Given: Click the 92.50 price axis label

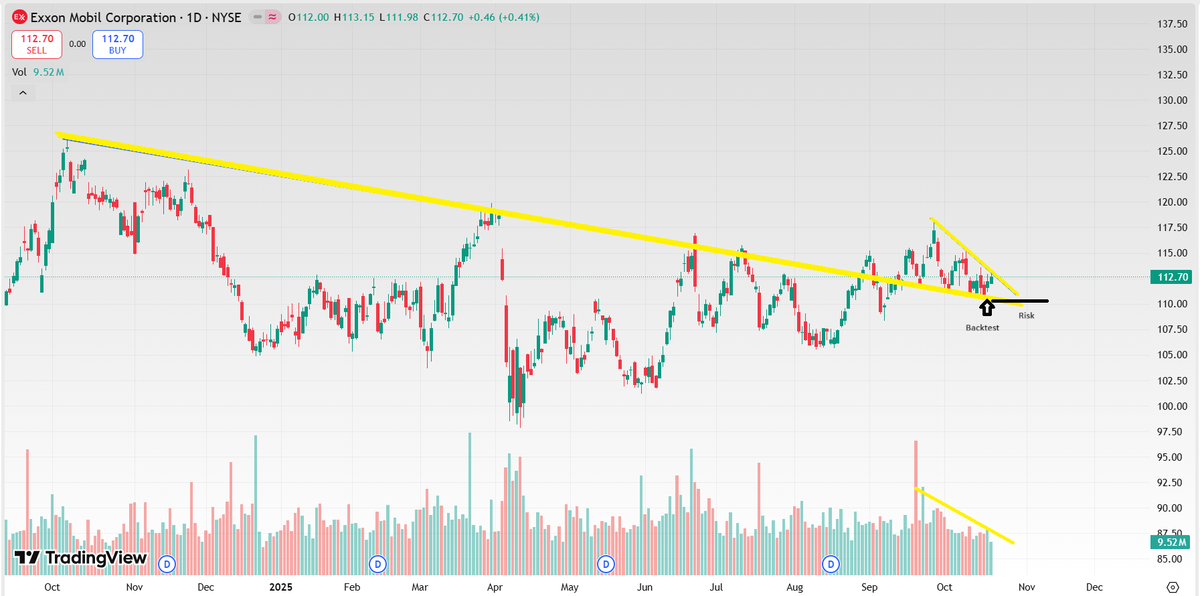Looking at the screenshot, I should [1170, 483].
